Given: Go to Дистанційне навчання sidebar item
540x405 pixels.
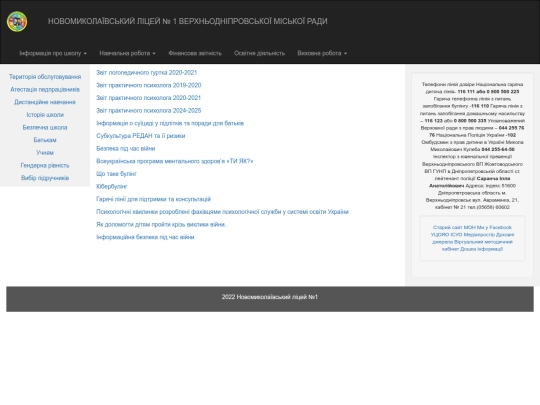Looking at the screenshot, I should point(45,102).
